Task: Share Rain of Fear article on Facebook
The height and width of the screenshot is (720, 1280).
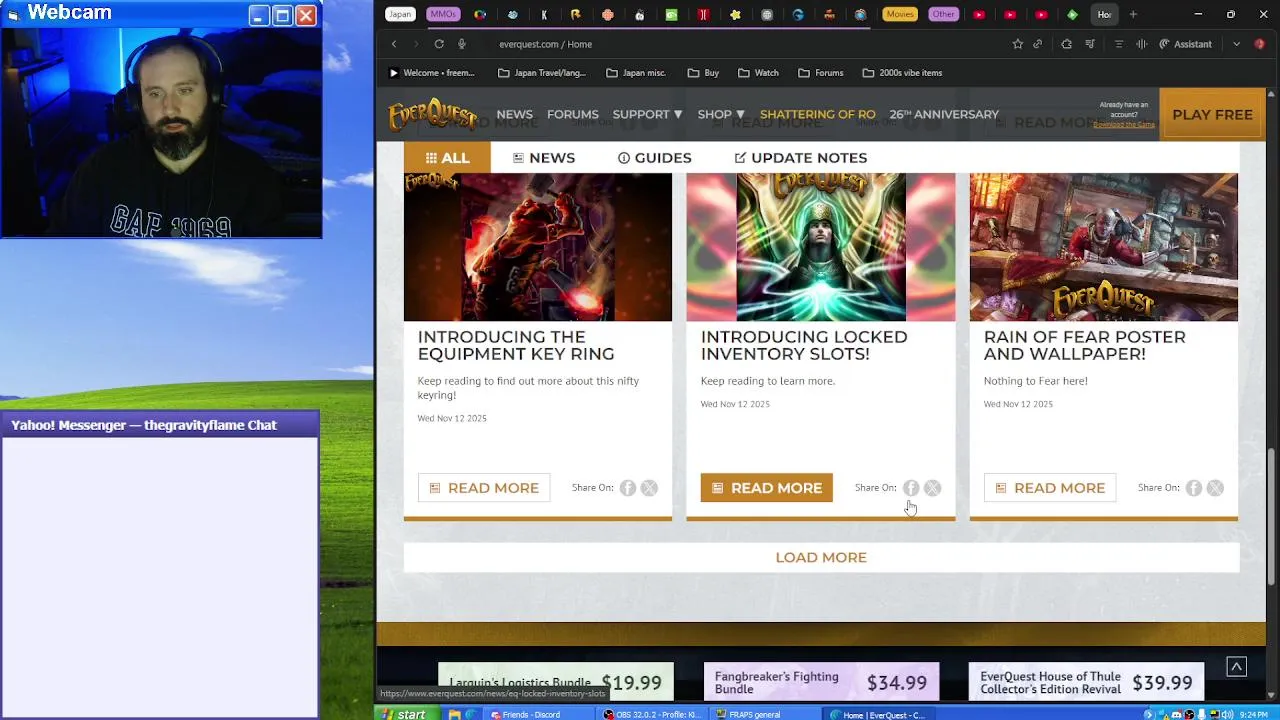Action: click(1193, 488)
